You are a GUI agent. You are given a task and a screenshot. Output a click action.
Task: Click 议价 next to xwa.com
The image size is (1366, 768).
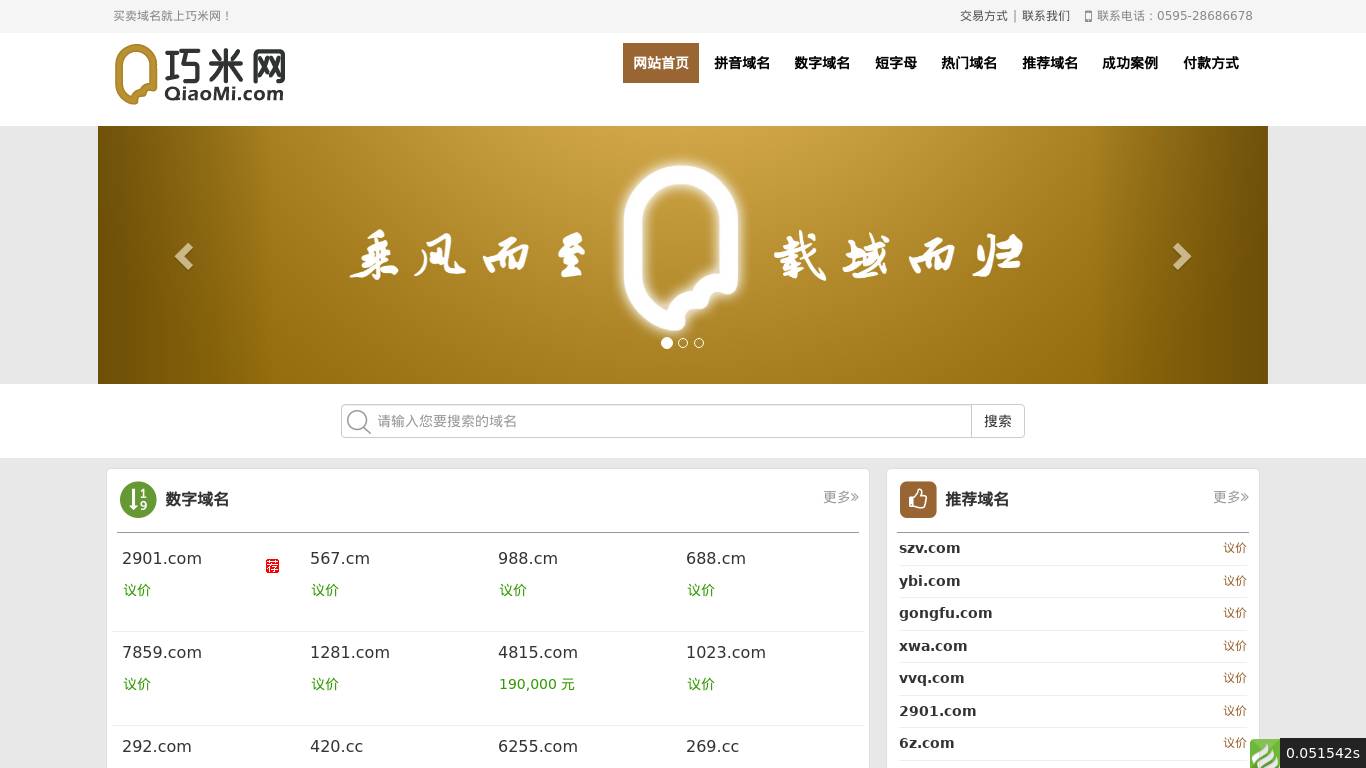click(1235, 646)
